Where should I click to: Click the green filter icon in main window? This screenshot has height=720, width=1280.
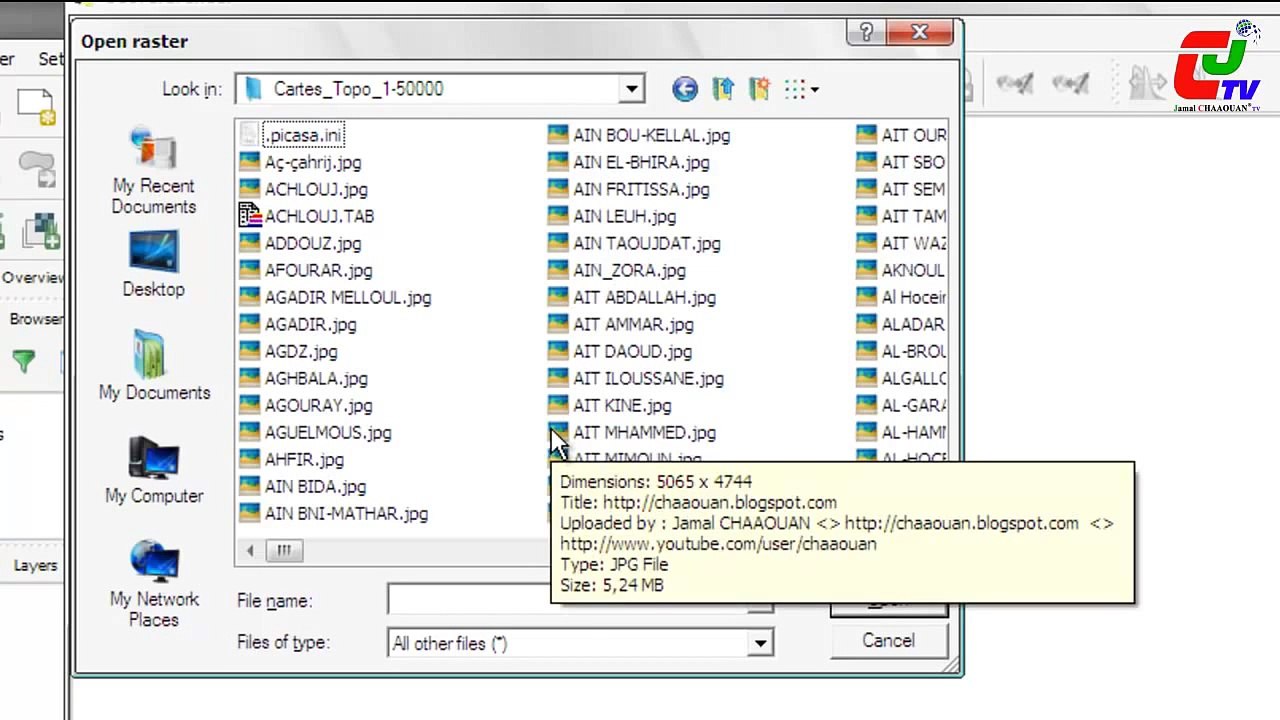click(24, 361)
